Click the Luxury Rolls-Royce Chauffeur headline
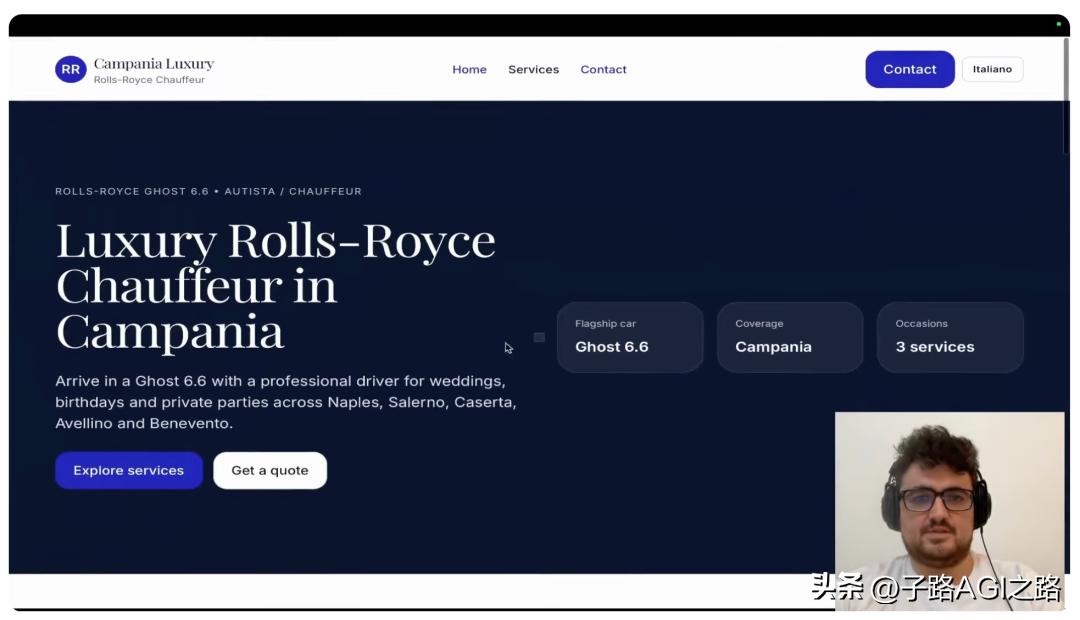This screenshot has width=1080, height=620. click(x=275, y=286)
